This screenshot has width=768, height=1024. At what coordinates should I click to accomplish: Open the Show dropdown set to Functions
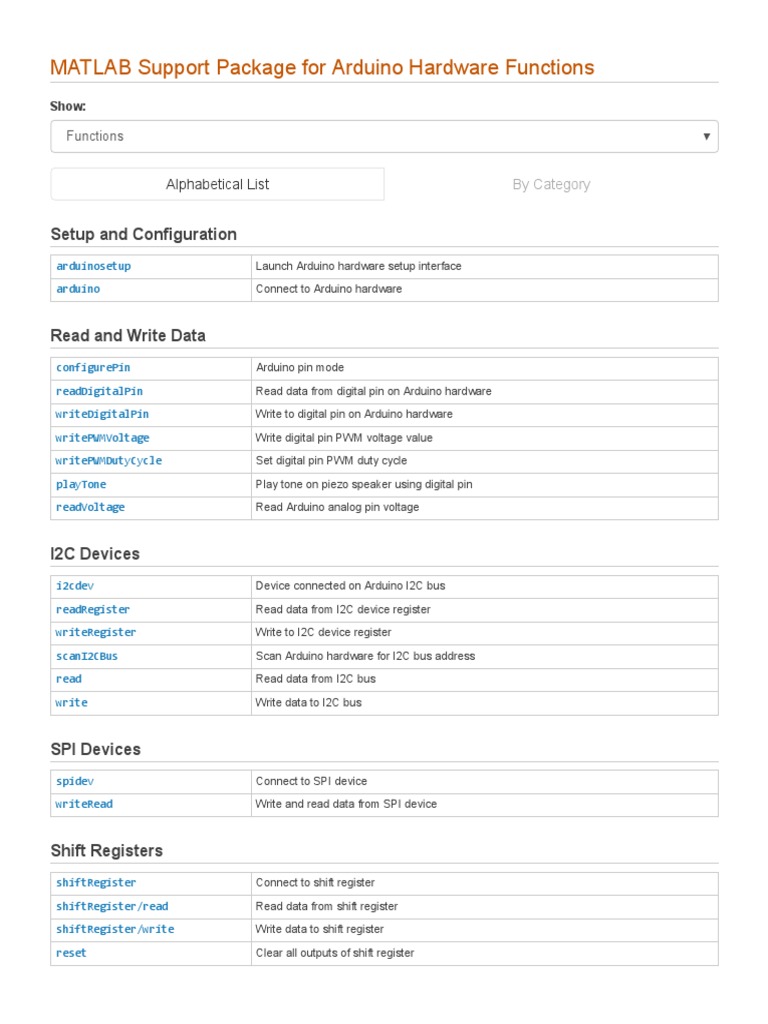click(384, 136)
